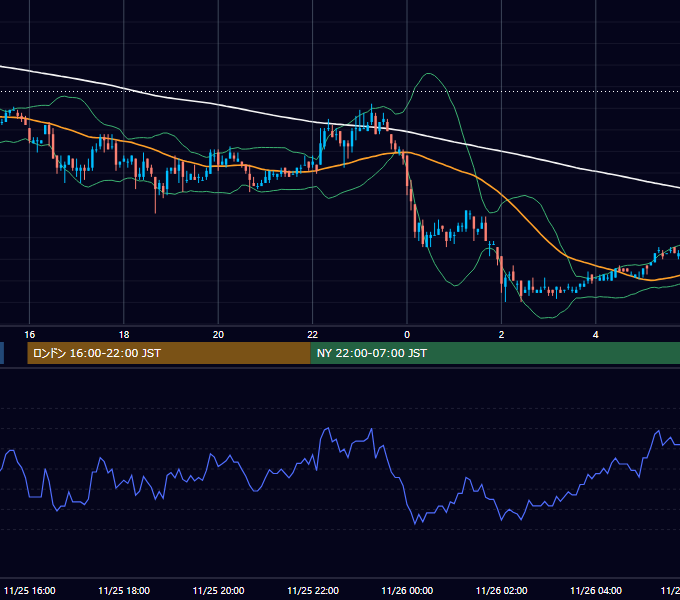Click hour label 4 on price chart axis

point(596,334)
